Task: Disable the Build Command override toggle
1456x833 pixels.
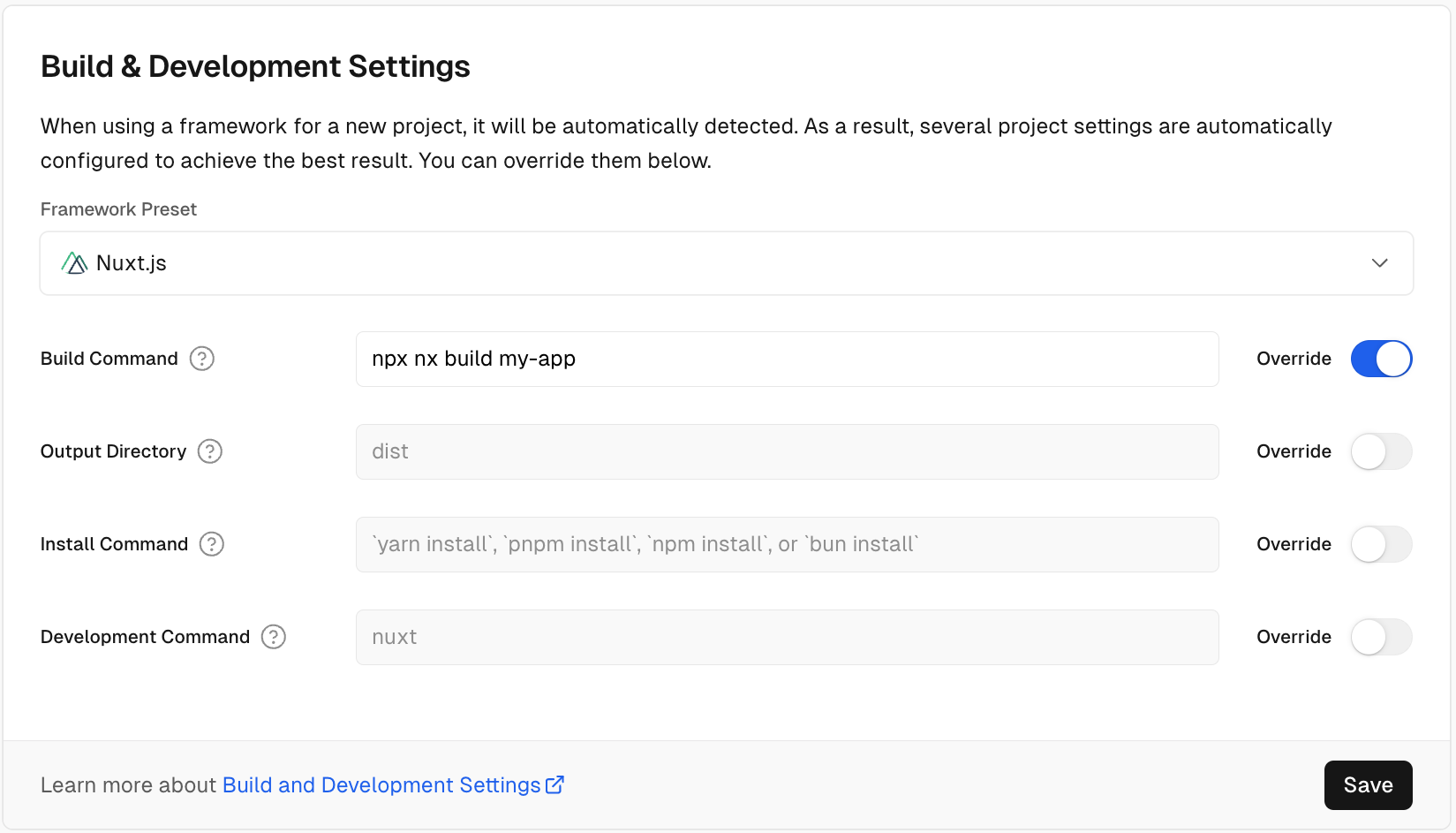Action: click(1381, 359)
